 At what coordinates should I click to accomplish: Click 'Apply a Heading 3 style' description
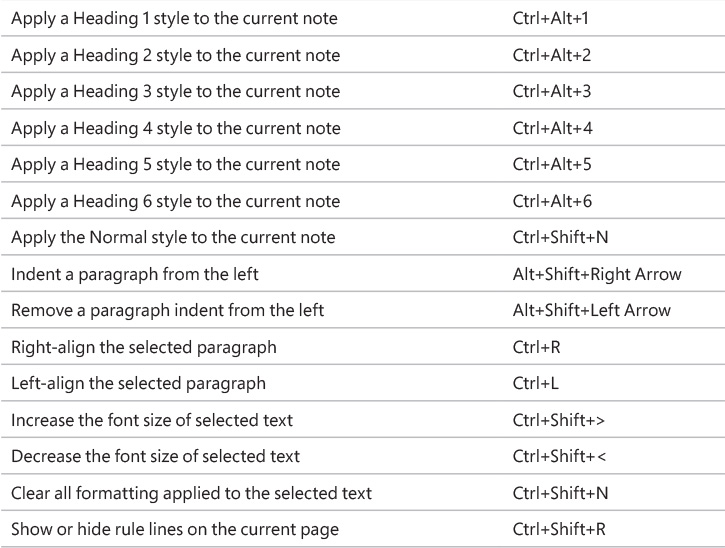(x=176, y=92)
